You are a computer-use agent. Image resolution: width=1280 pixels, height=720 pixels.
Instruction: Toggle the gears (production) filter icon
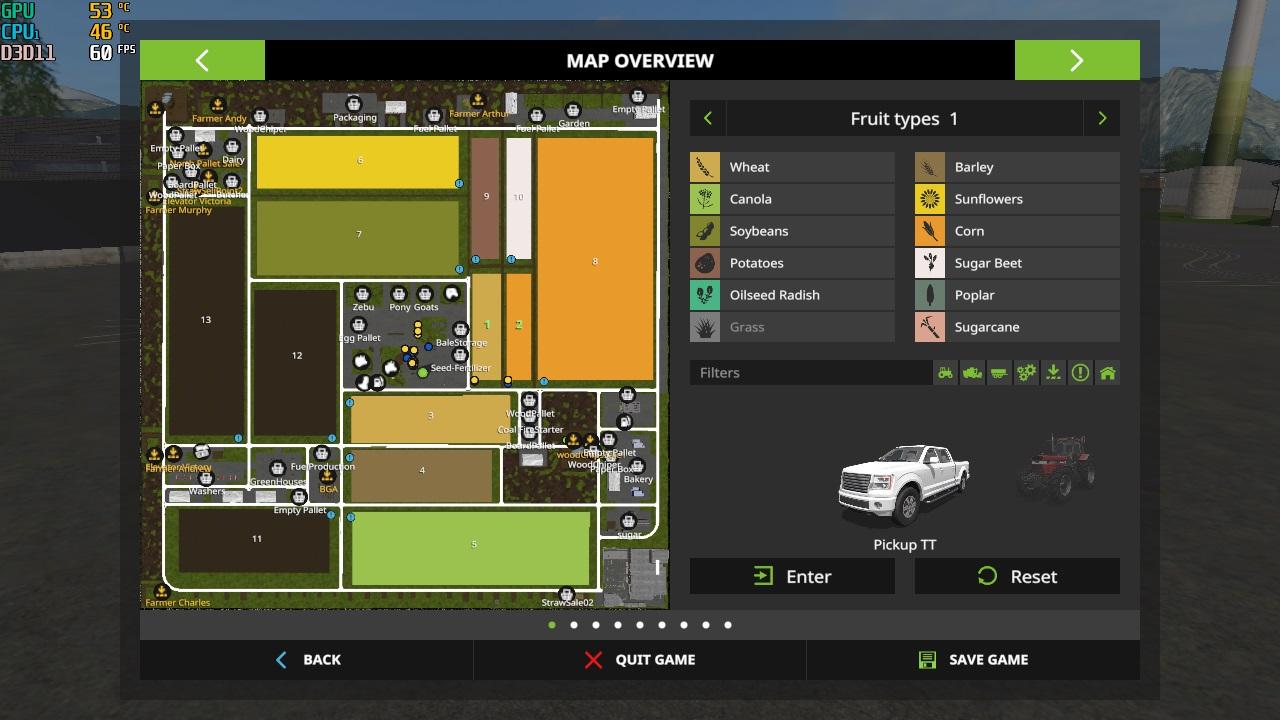[1026, 373]
